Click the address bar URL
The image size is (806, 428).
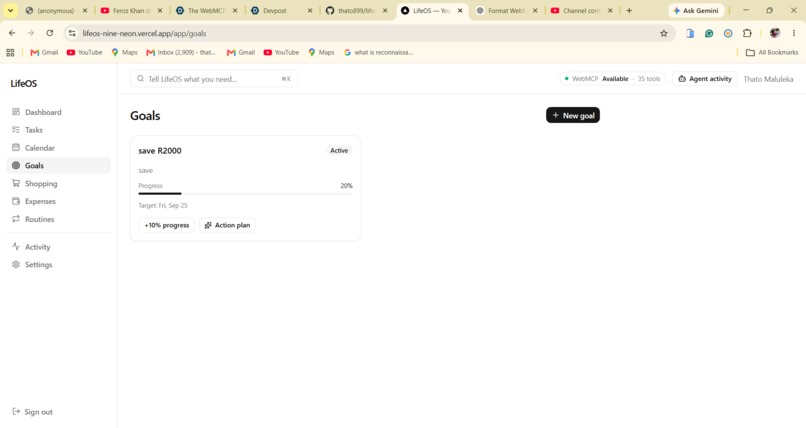(144, 33)
